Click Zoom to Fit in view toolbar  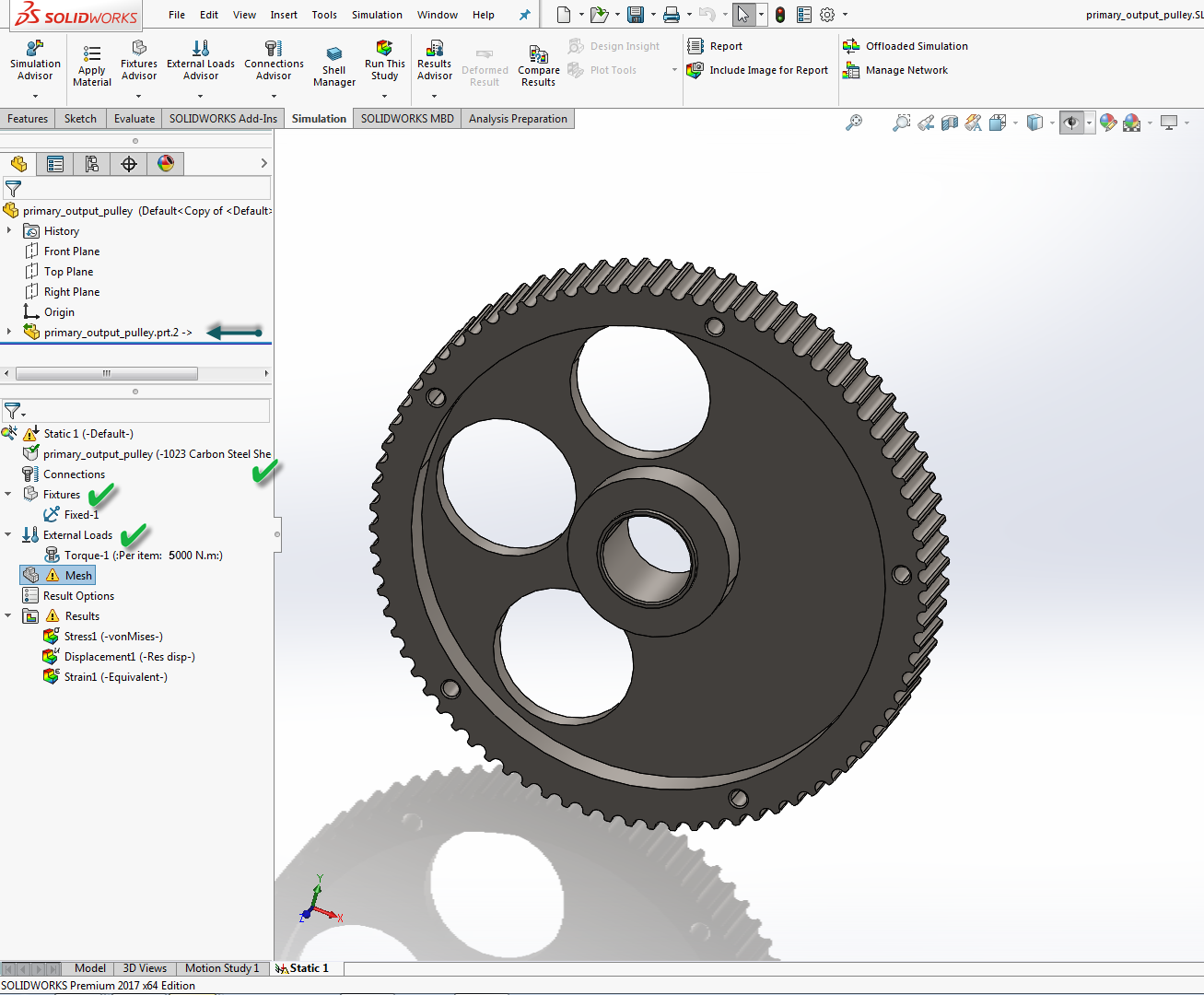[854, 123]
